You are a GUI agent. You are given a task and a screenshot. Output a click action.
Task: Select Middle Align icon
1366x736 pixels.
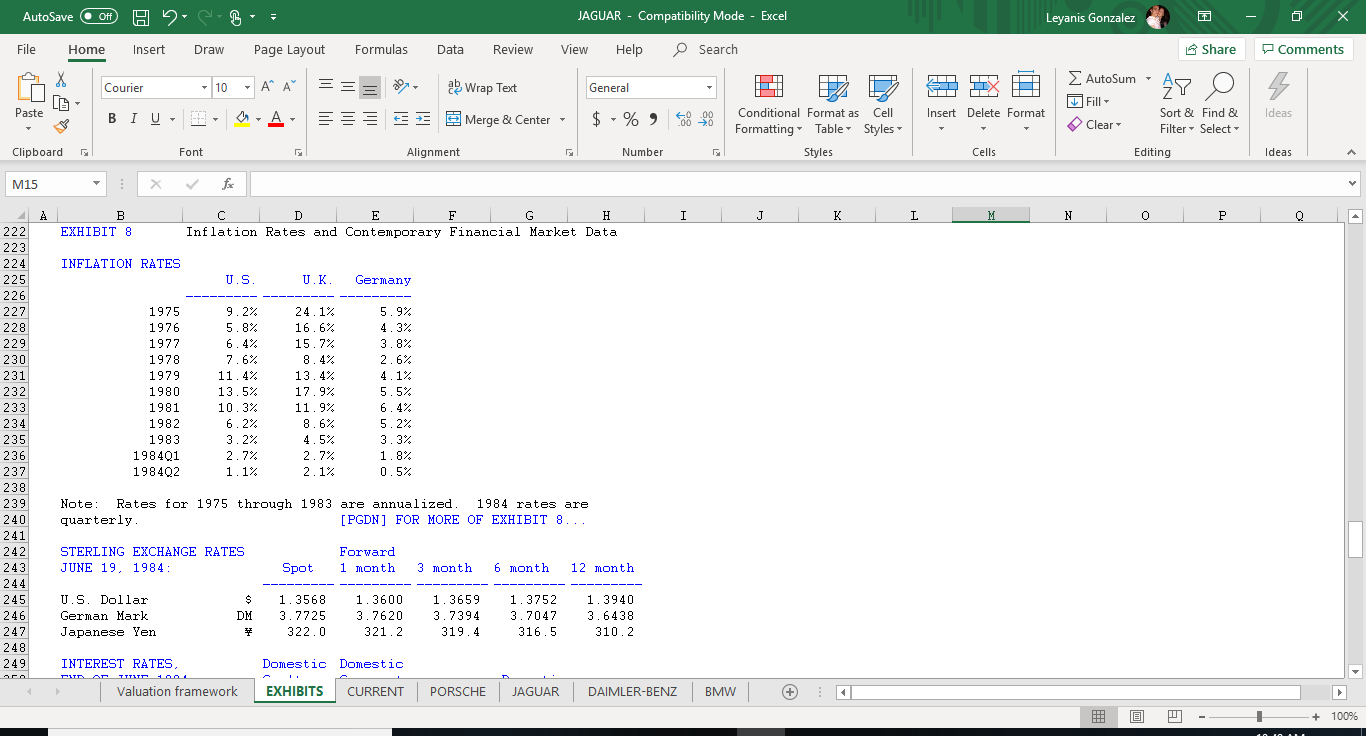click(x=348, y=88)
